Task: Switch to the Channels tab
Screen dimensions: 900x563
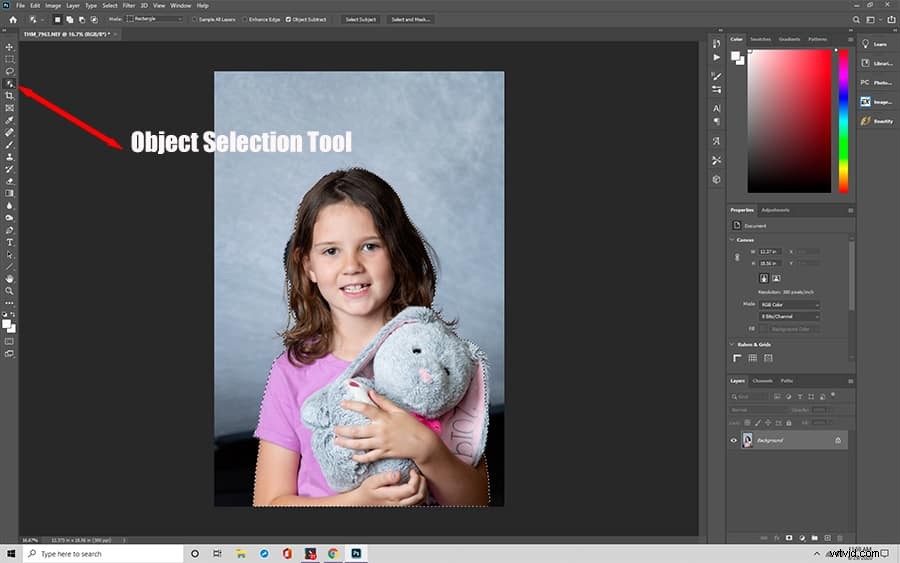Action: [x=762, y=380]
